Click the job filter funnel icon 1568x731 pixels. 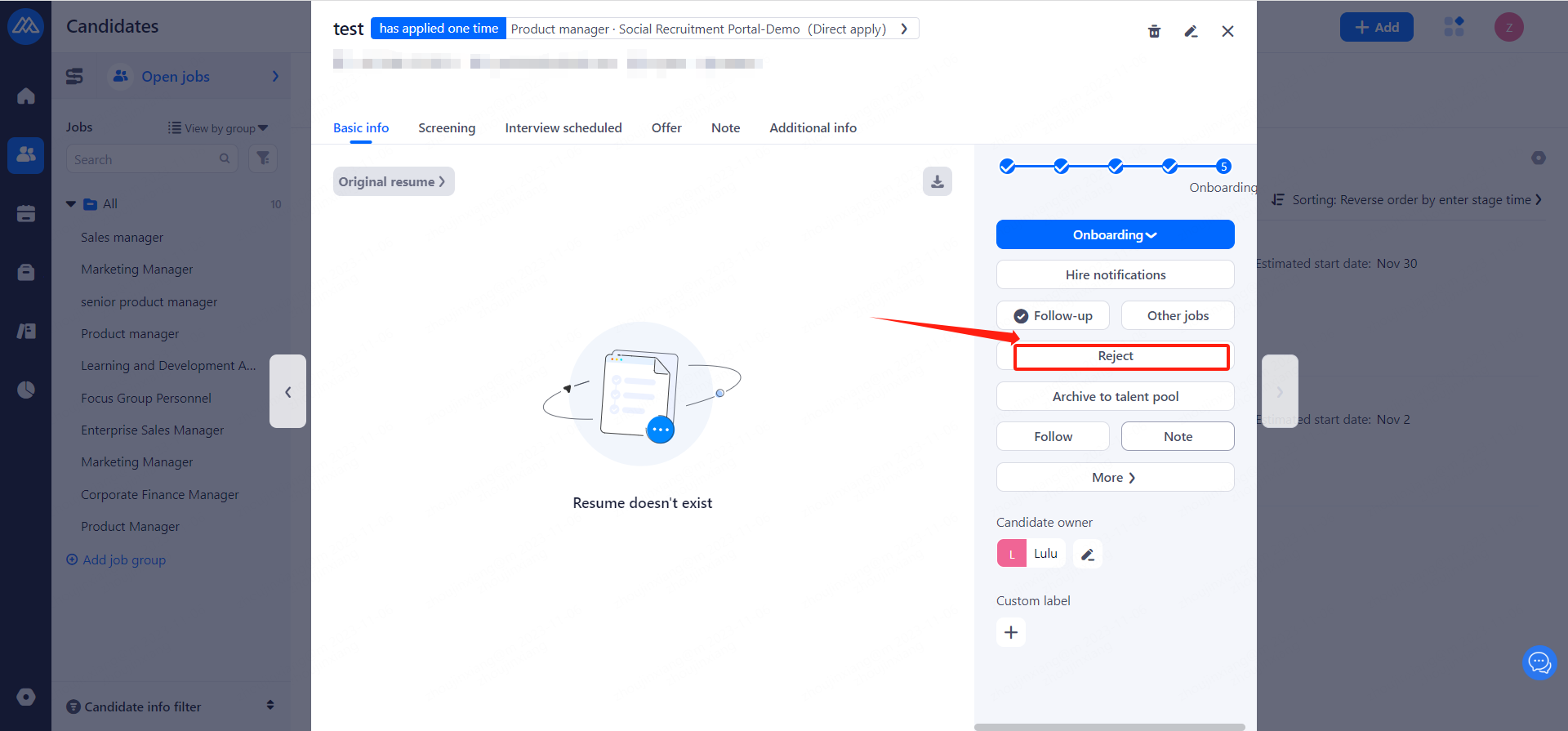pyautogui.click(x=263, y=158)
